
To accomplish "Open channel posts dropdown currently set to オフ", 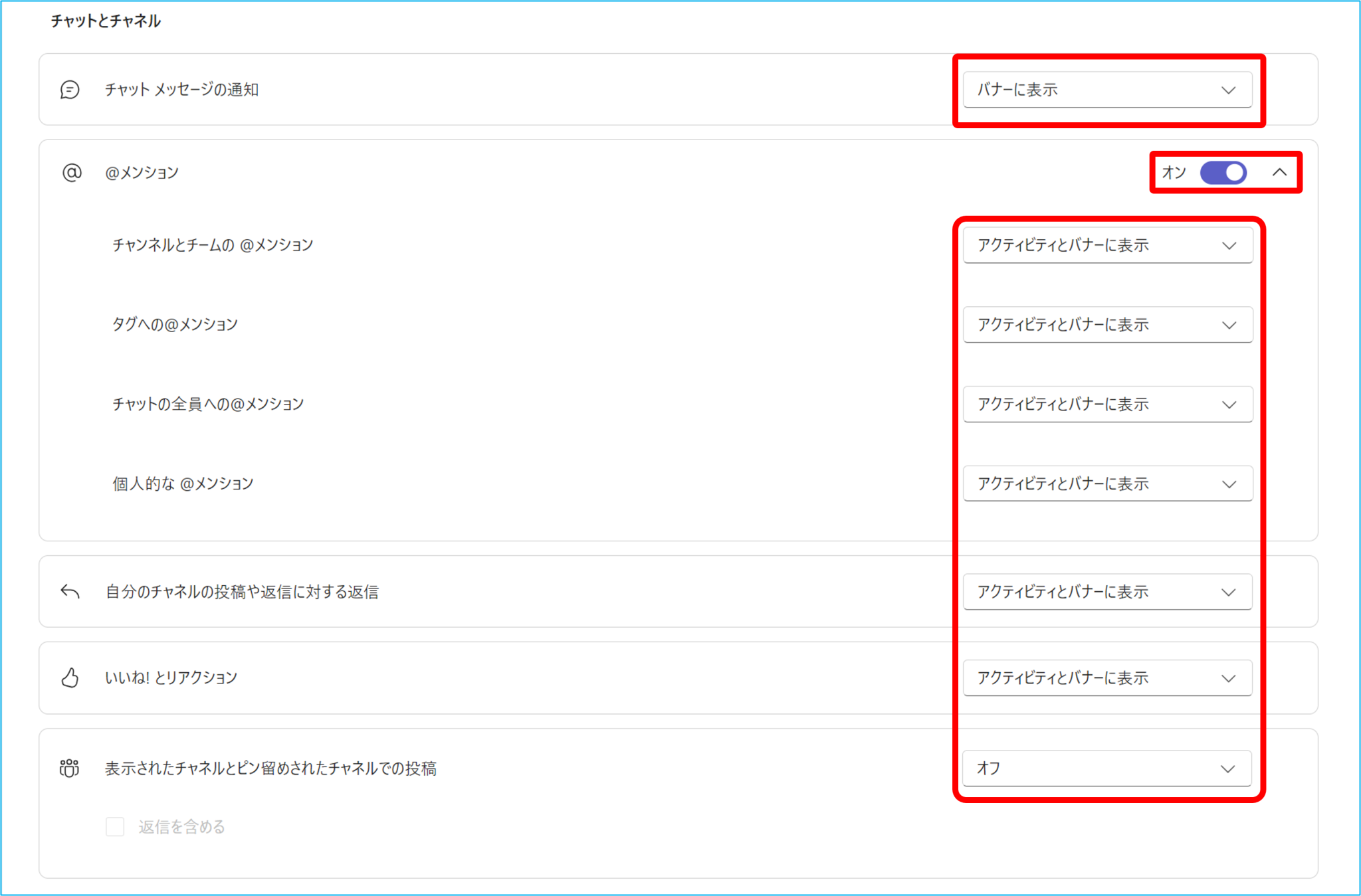I will click(1107, 768).
